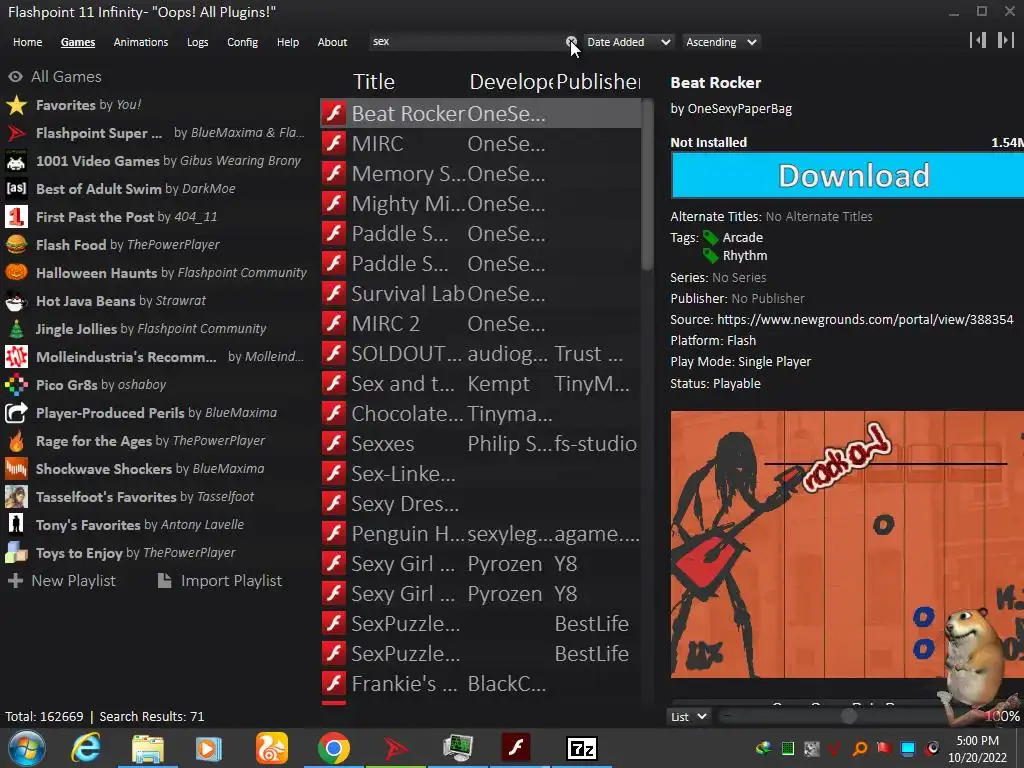The image size is (1024, 768).
Task: Select the 'Survival Lab' game row
Action: click(x=480, y=294)
